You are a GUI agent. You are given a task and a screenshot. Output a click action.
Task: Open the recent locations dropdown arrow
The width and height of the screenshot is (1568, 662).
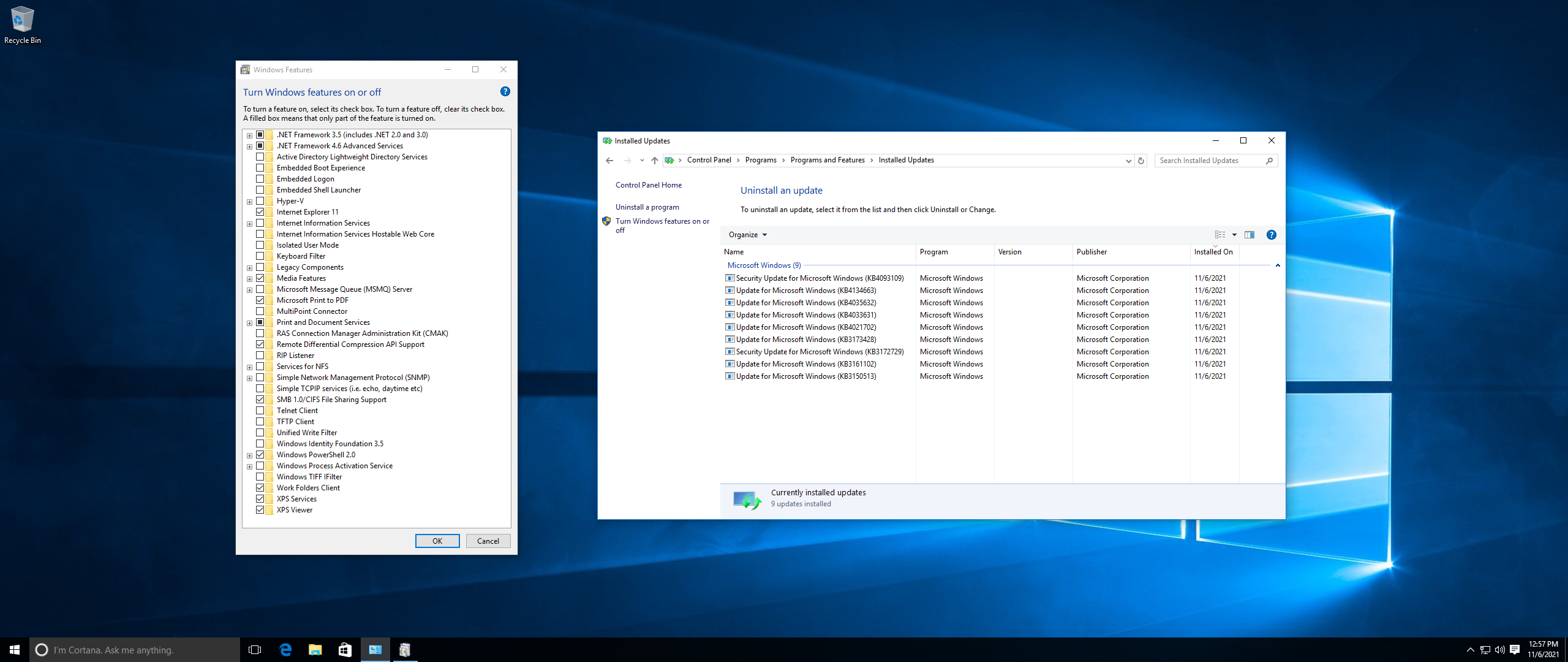(642, 161)
